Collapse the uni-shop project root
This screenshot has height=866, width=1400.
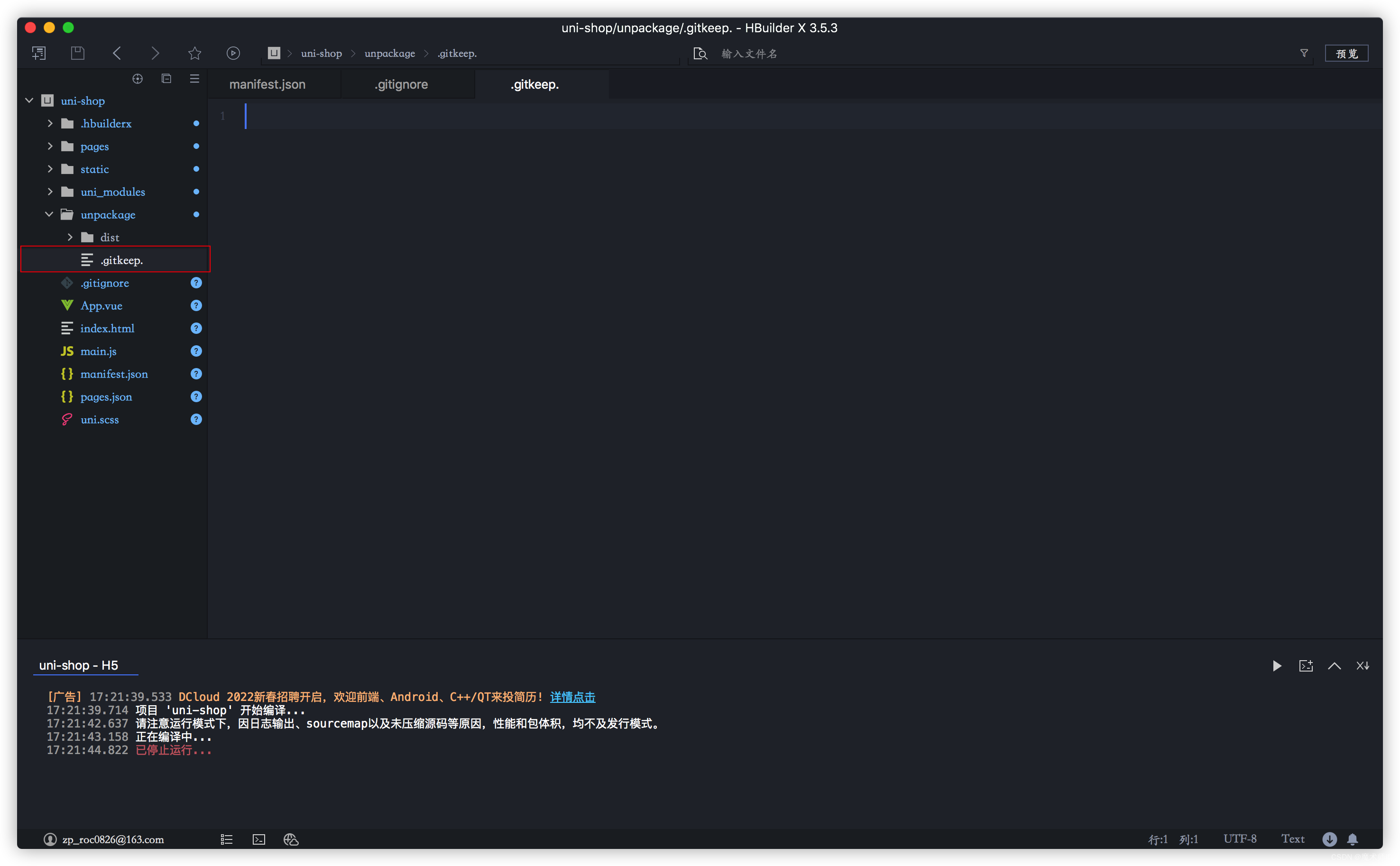tap(29, 101)
